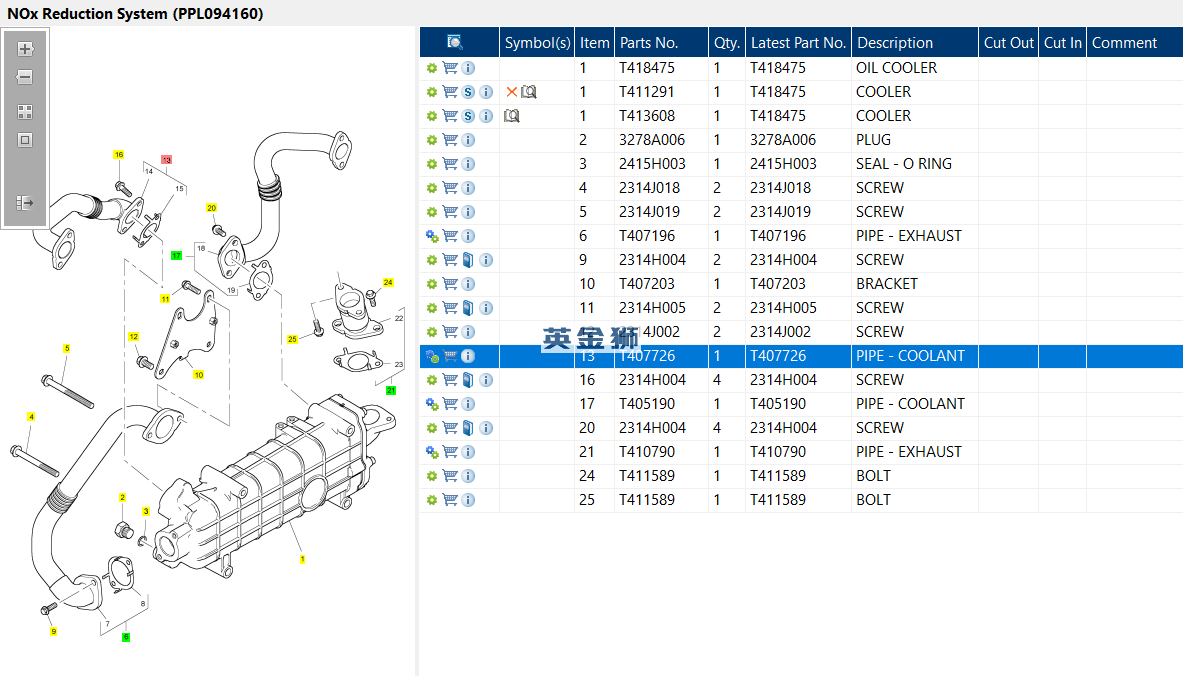Image resolution: width=1183 pixels, height=676 pixels.
Task: Click the single-square fit view icon
Action: pyautogui.click(x=25, y=140)
